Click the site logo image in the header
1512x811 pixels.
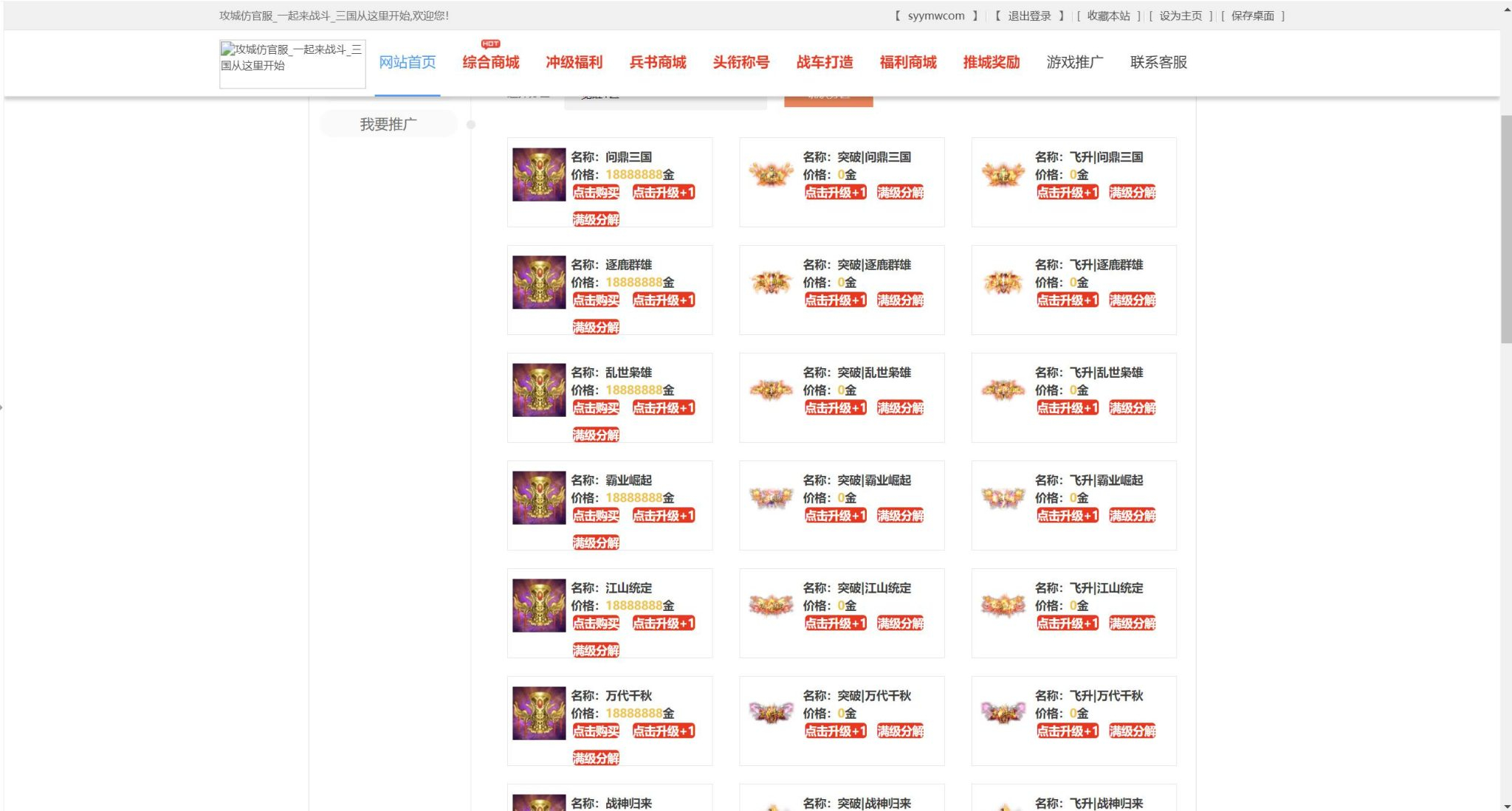pyautogui.click(x=292, y=64)
